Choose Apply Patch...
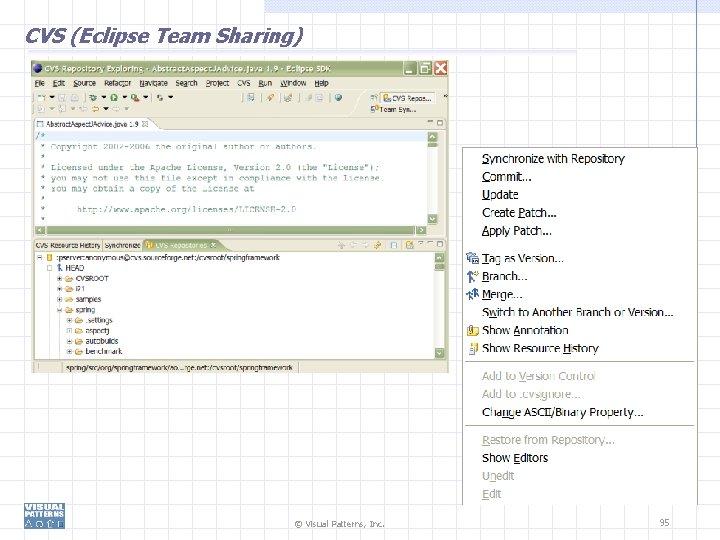This screenshot has width=720, height=540. click(517, 231)
